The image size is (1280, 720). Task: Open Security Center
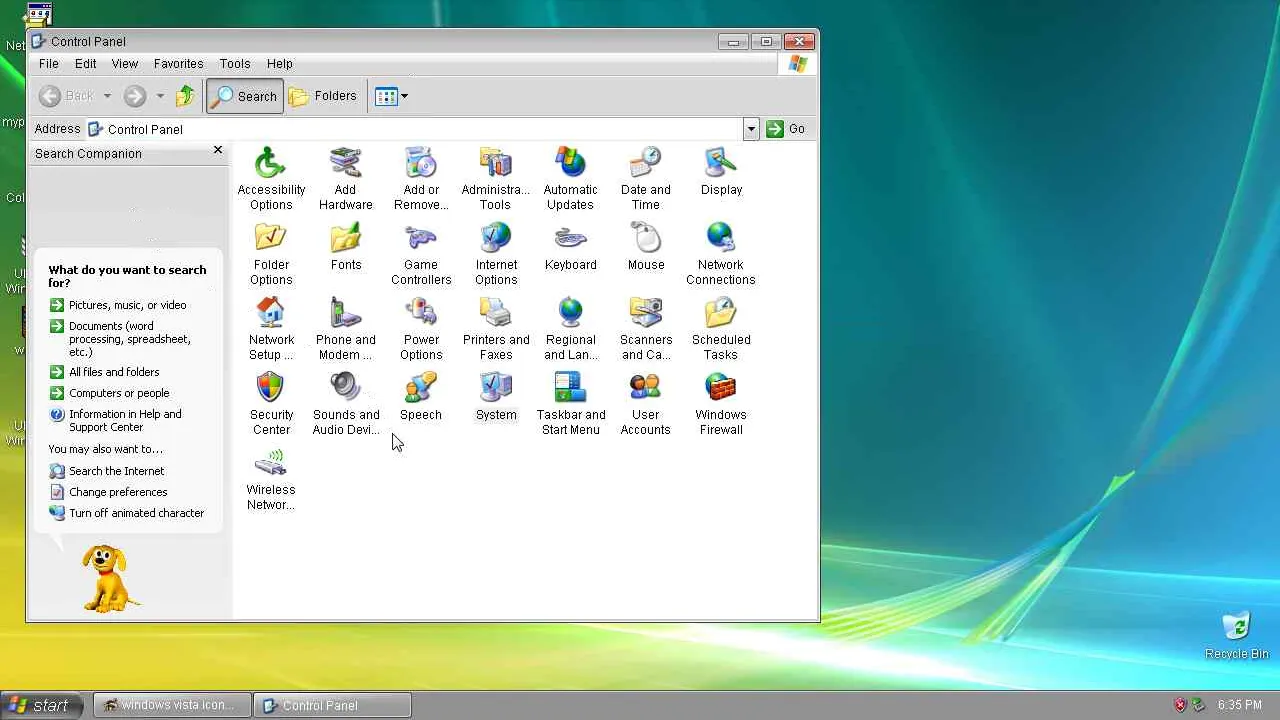tap(271, 403)
